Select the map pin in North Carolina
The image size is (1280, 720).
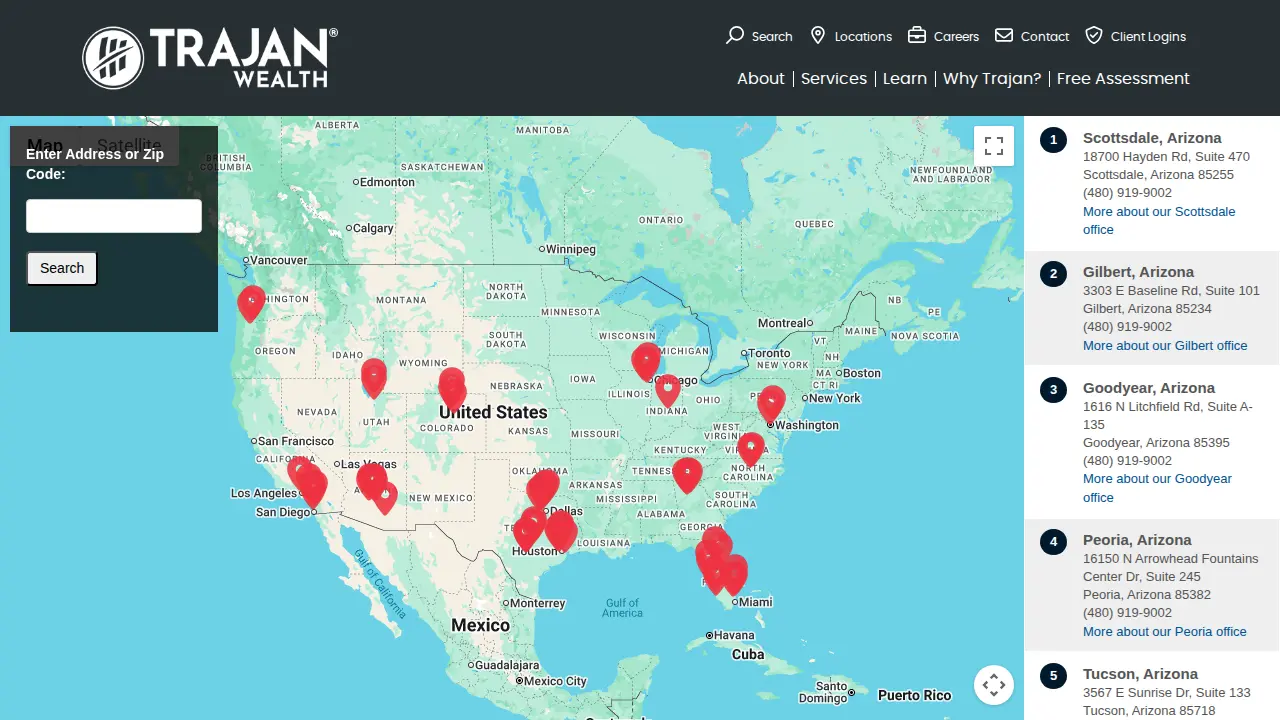[x=751, y=449]
